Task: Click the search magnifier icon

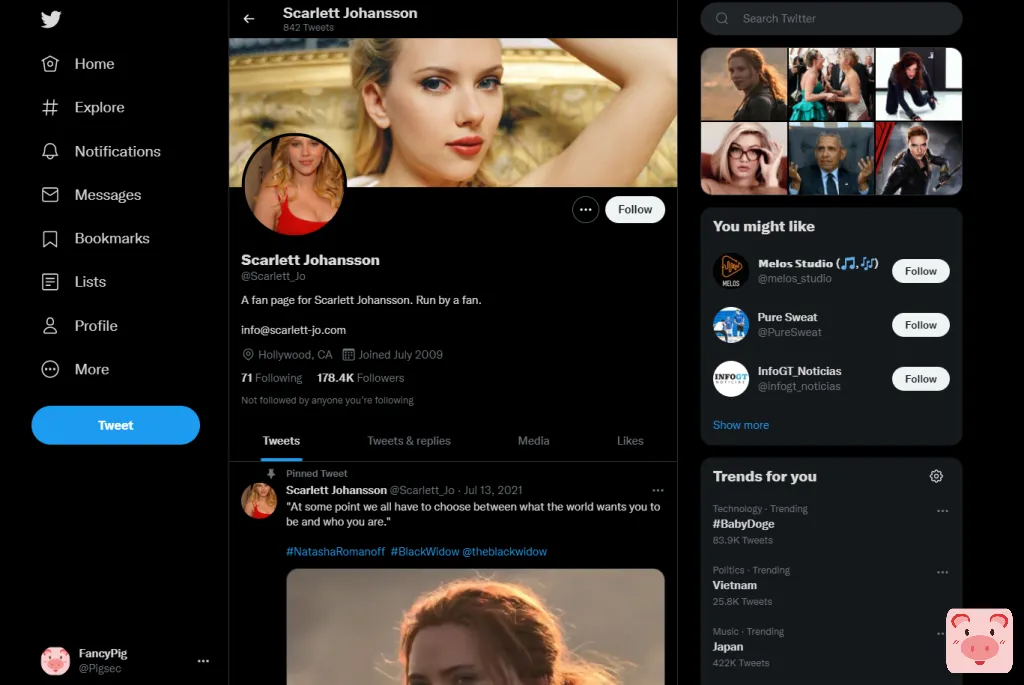Action: click(x=722, y=19)
